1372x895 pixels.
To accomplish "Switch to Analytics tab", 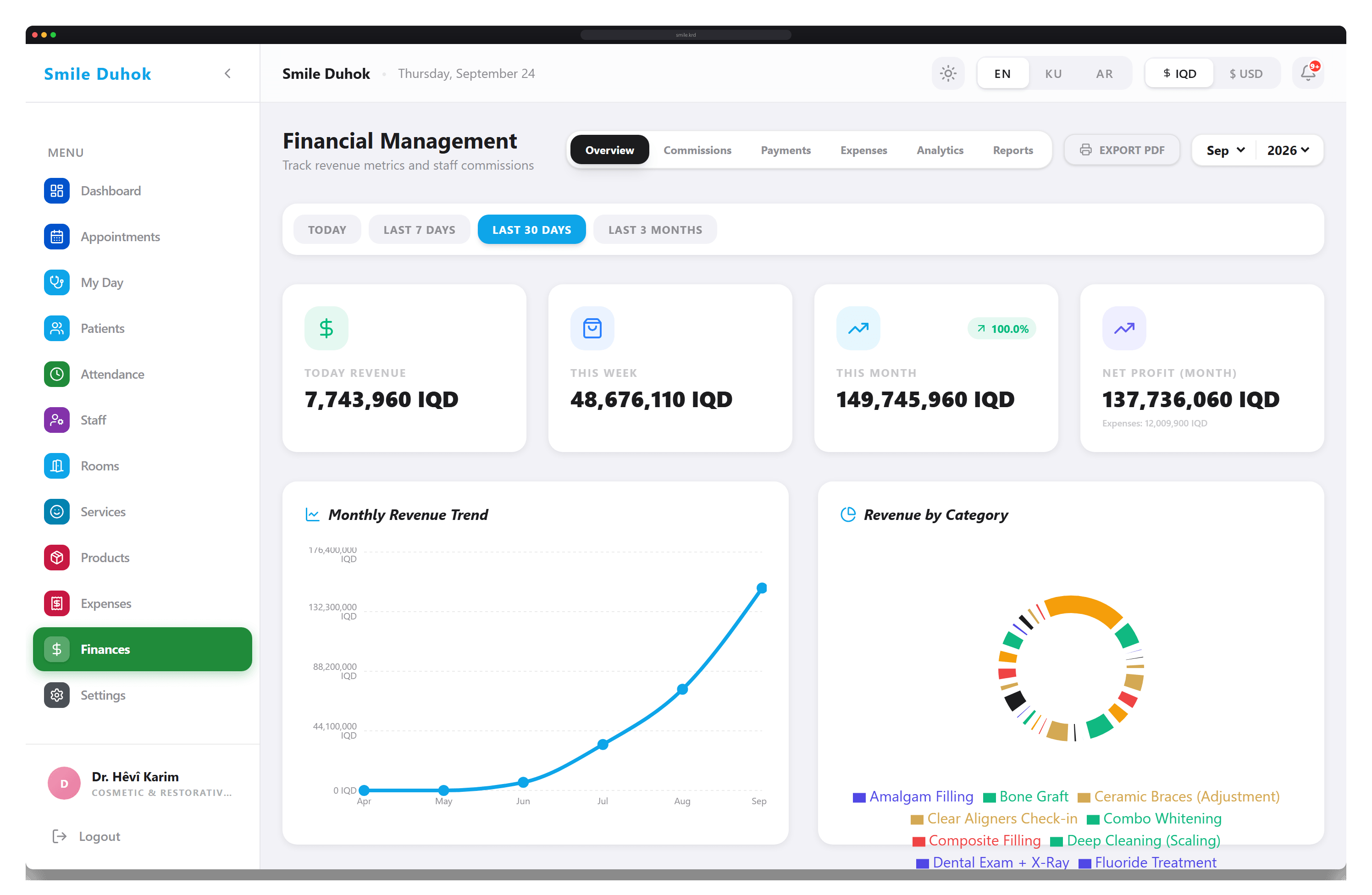I will tap(940, 150).
